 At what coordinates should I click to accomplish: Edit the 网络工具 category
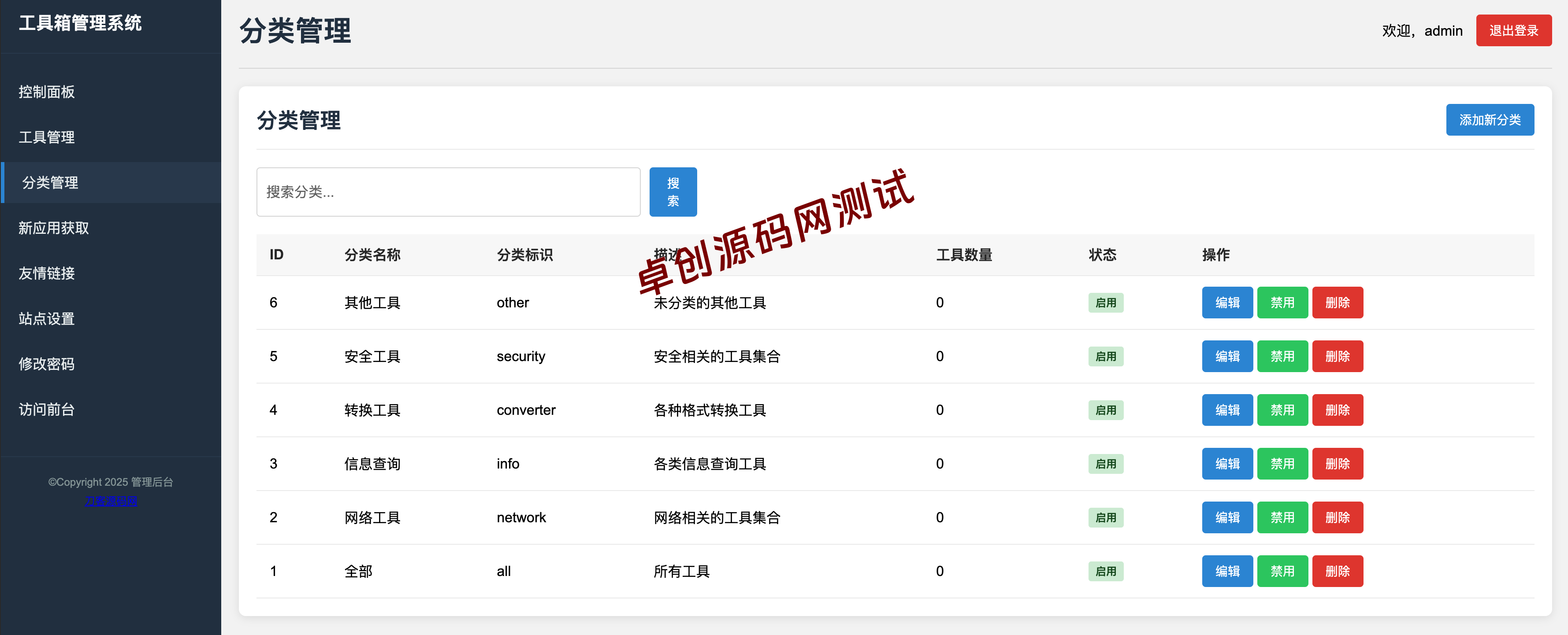point(1227,517)
